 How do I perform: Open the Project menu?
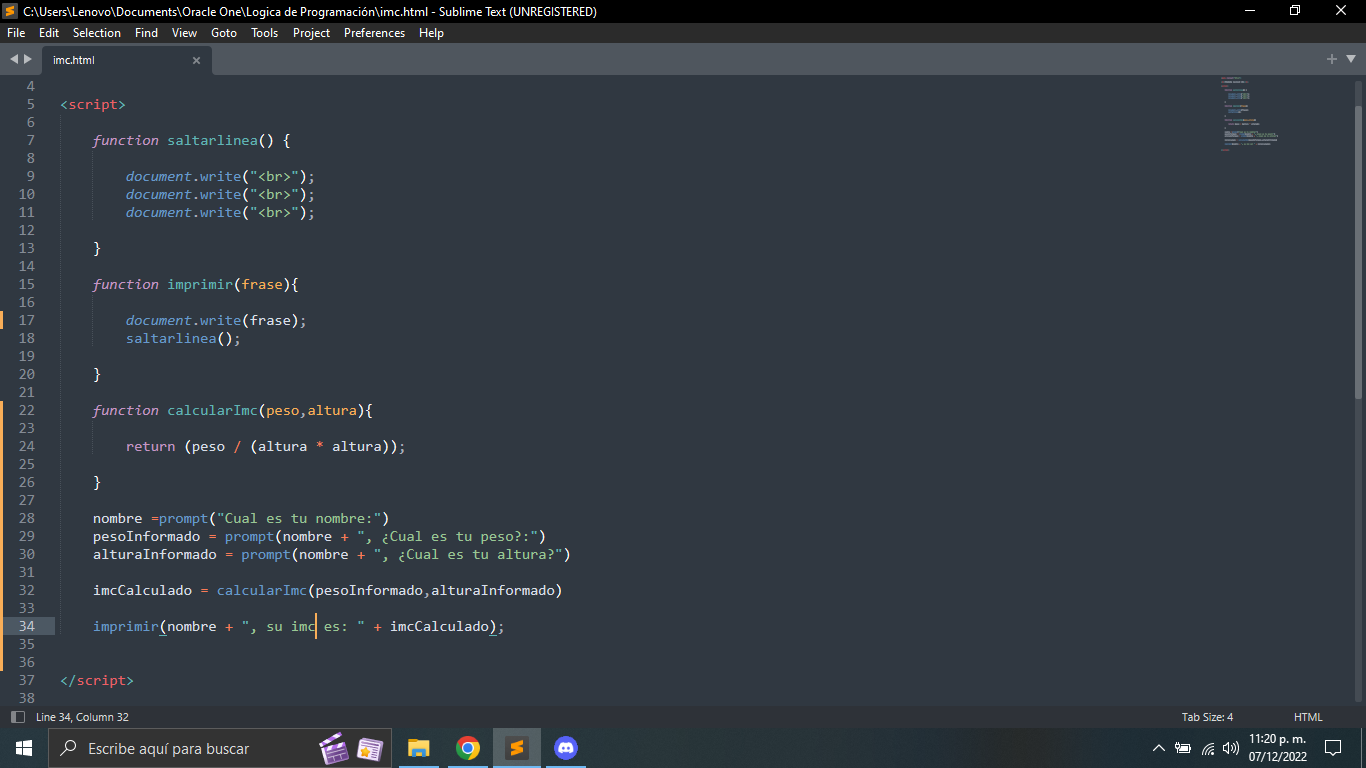point(311,33)
